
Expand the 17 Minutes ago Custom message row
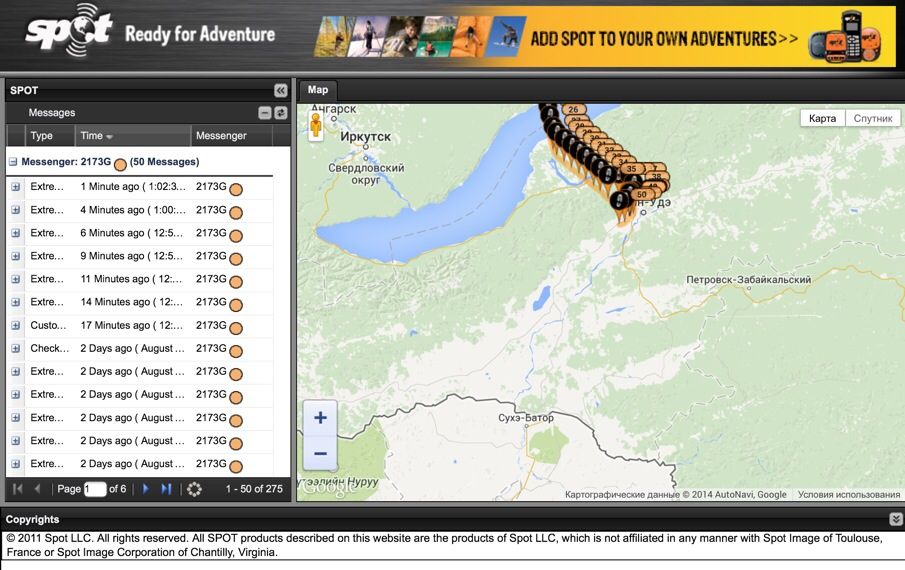click(16, 325)
